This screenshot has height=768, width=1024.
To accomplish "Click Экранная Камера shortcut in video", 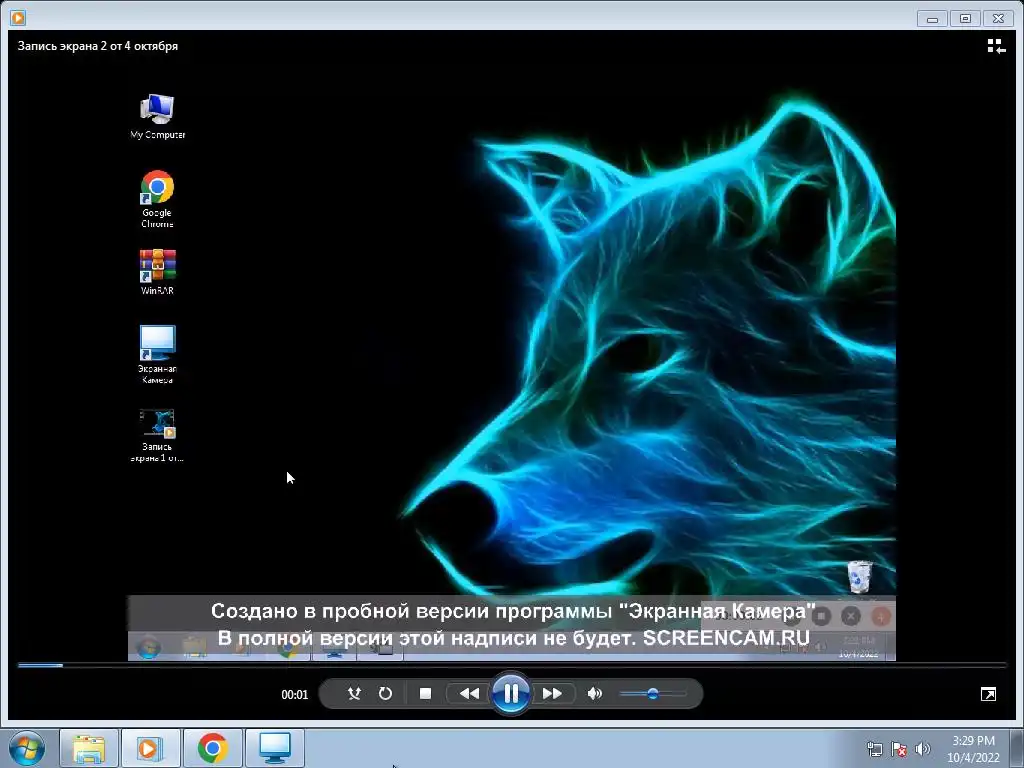I will [157, 355].
